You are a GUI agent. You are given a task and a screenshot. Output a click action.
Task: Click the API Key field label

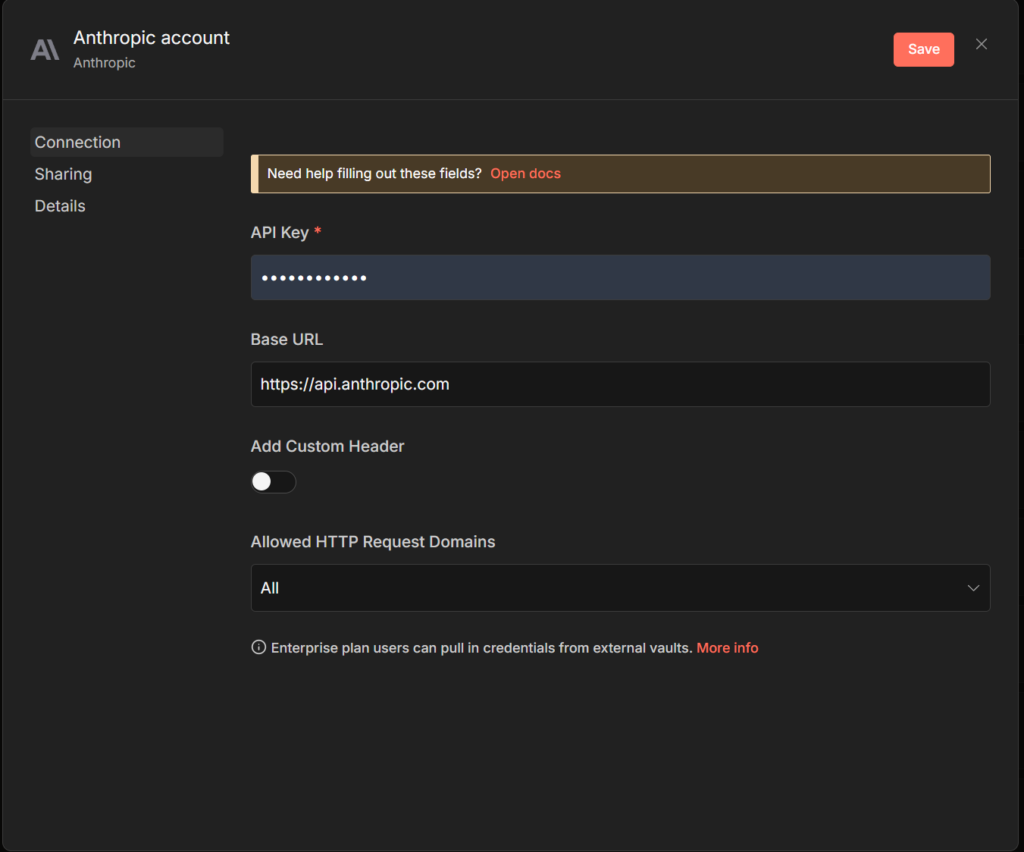(x=280, y=232)
